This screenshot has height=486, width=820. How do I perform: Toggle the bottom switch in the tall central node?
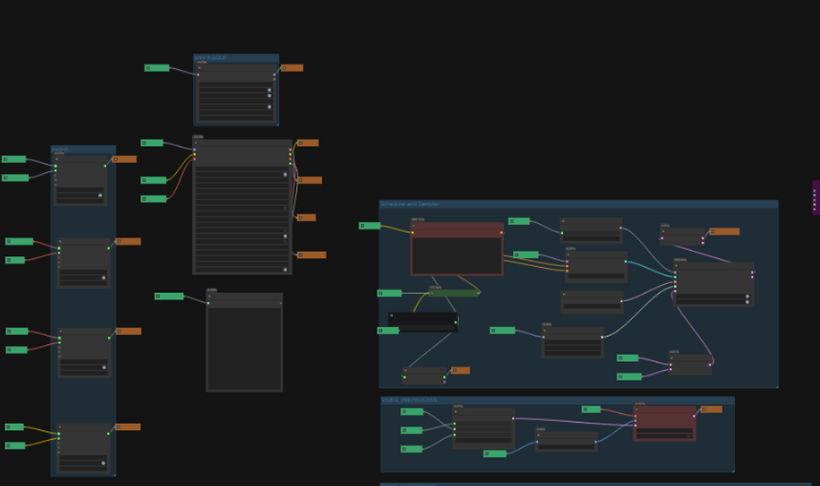click(x=285, y=269)
